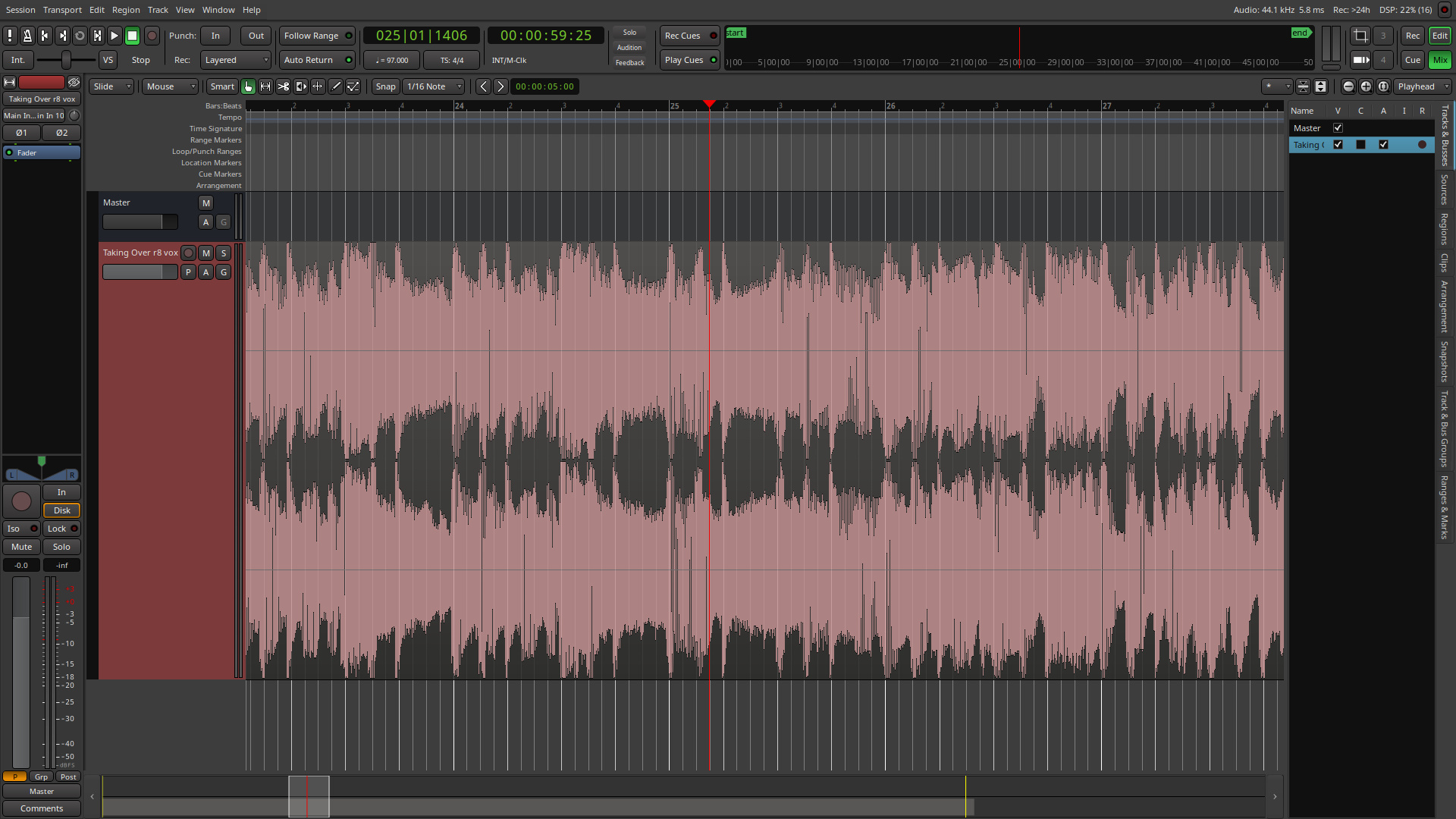Choose the Draw pencil tool
This screenshot has height=819, width=1456.
(x=336, y=86)
